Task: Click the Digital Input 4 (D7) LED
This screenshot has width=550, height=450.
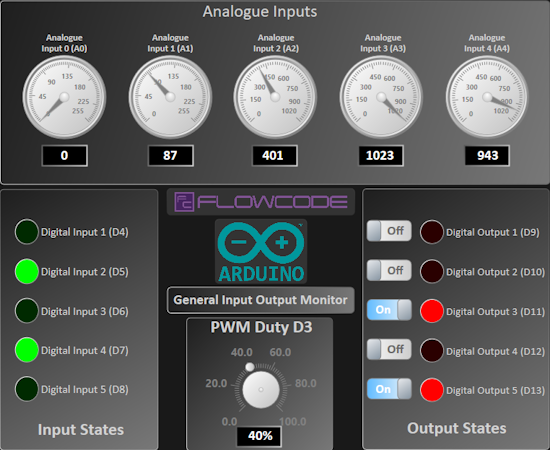Action: coord(27,350)
